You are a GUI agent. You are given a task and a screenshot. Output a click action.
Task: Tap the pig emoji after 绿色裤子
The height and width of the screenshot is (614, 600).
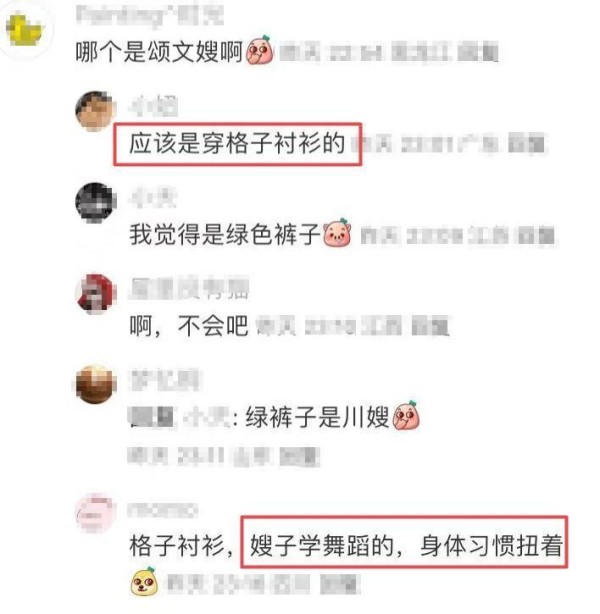(337, 233)
